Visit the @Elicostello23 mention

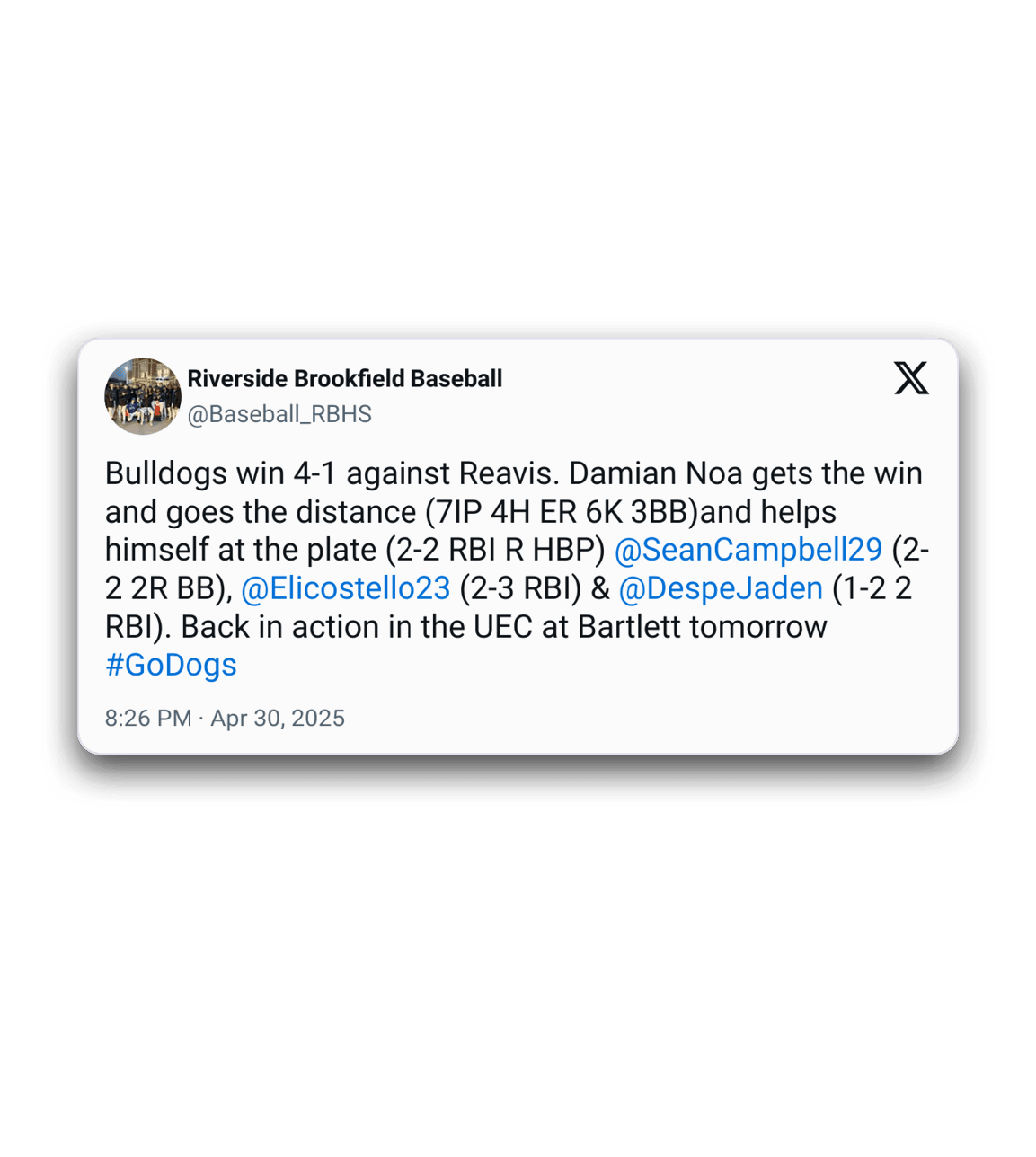point(346,588)
